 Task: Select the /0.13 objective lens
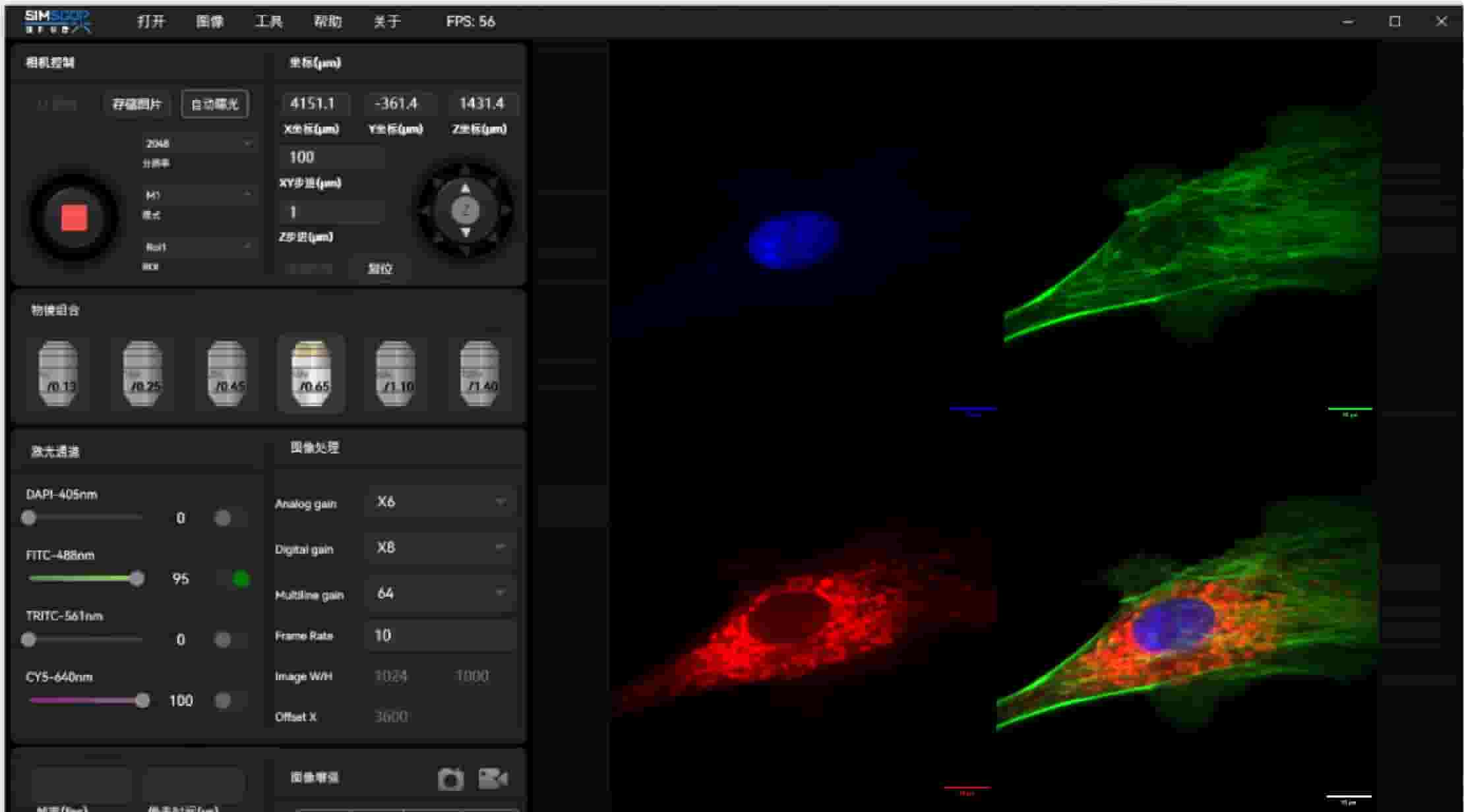coord(58,374)
